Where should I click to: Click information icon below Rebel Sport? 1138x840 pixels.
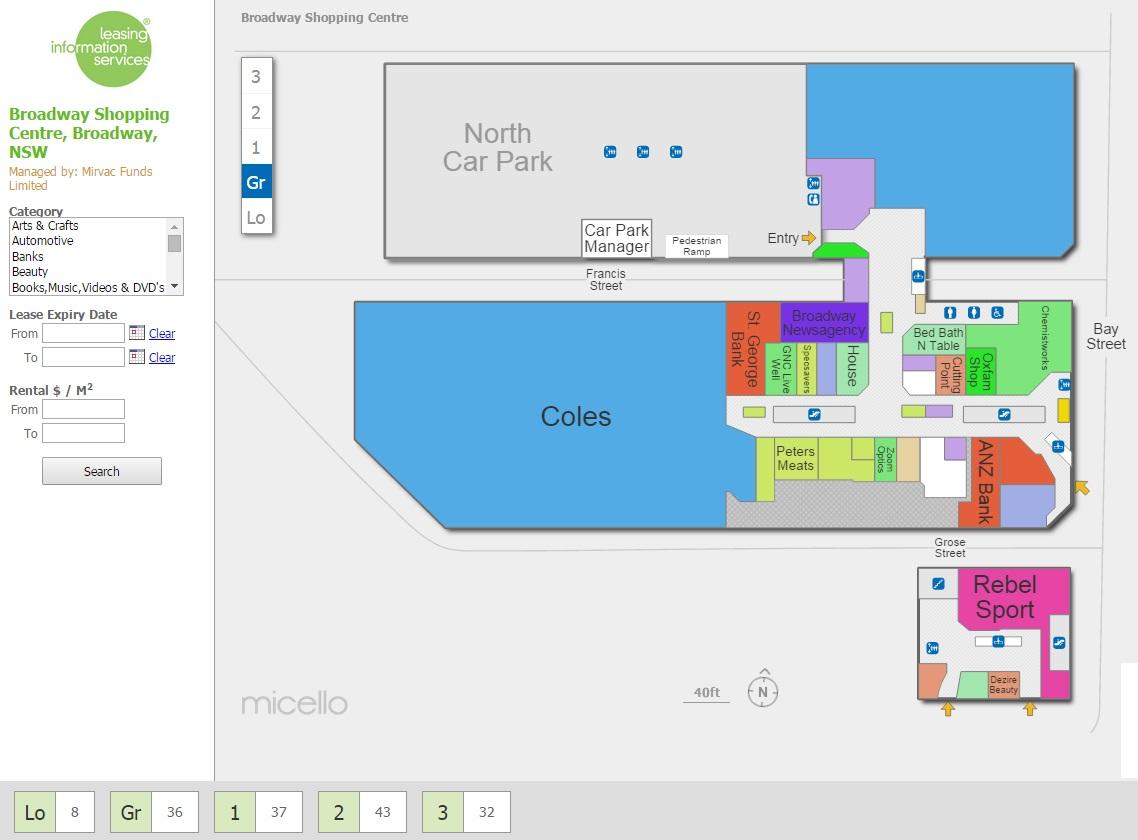[x=998, y=641]
